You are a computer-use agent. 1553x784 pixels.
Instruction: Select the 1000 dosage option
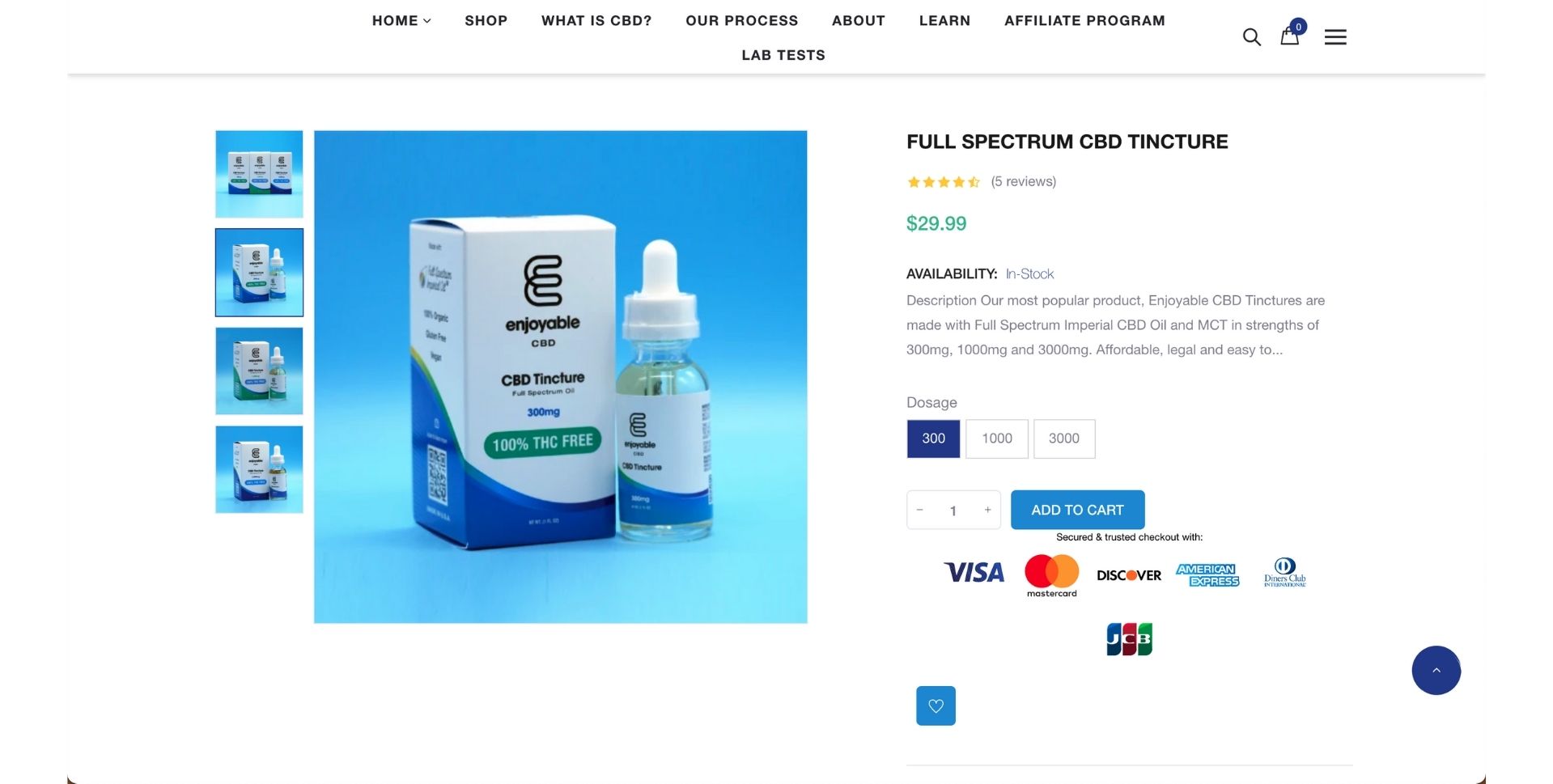[x=997, y=439]
